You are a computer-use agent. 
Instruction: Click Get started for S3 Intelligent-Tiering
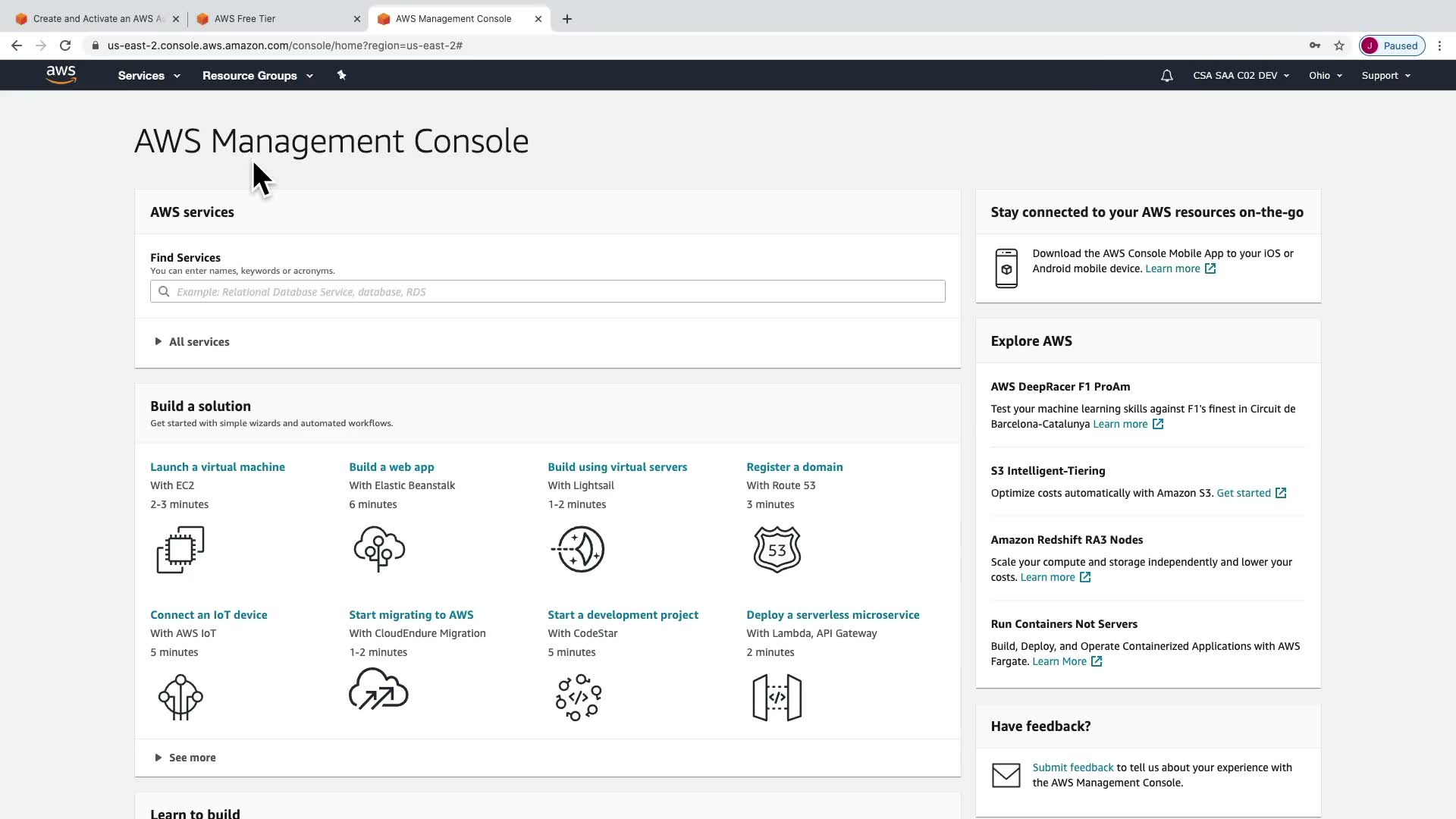pyautogui.click(x=1243, y=493)
